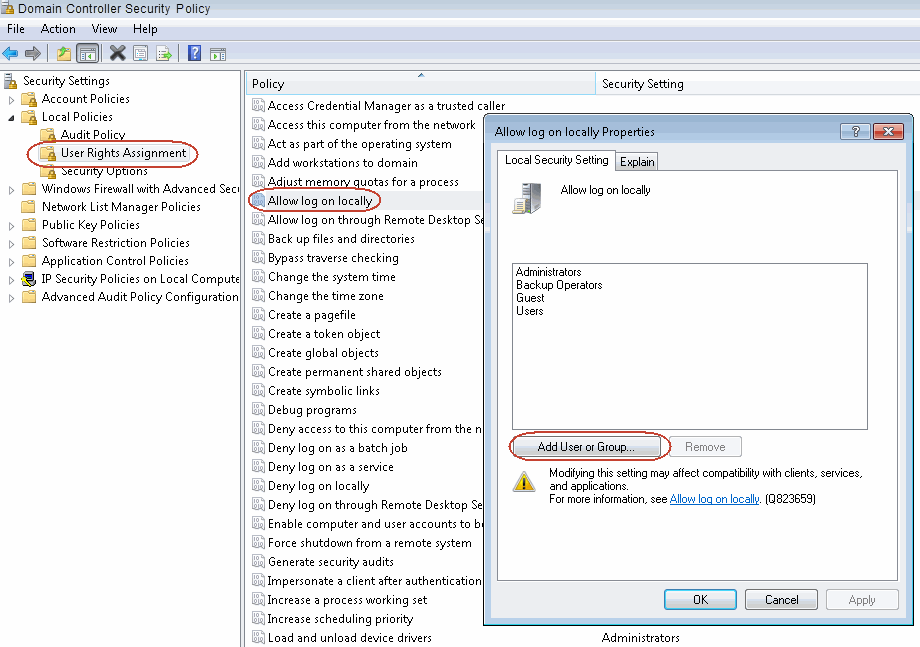The height and width of the screenshot is (647, 920).
Task: Click the Debug programs policy icon
Action: click(258, 409)
